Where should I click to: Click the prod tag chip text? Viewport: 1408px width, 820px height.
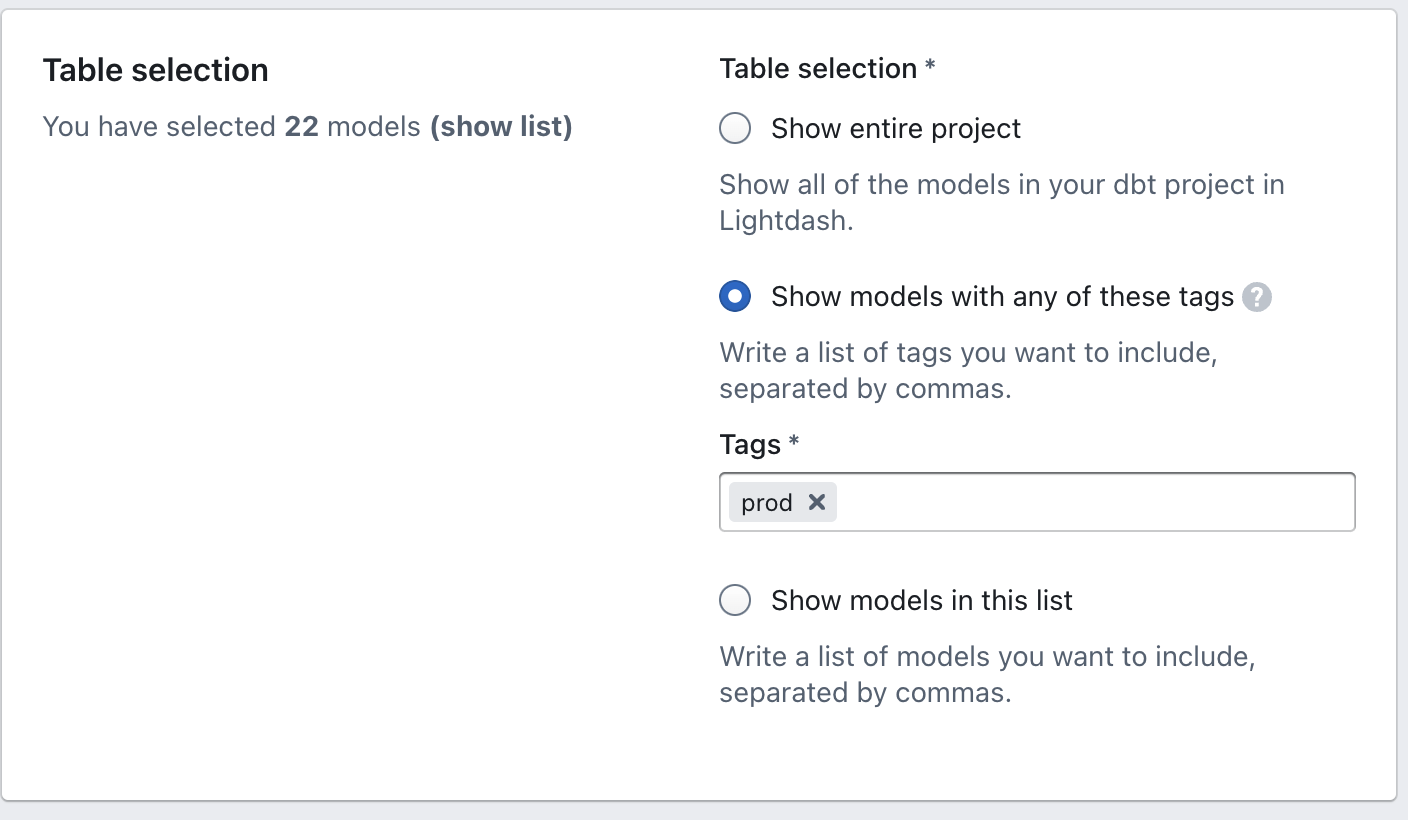767,503
